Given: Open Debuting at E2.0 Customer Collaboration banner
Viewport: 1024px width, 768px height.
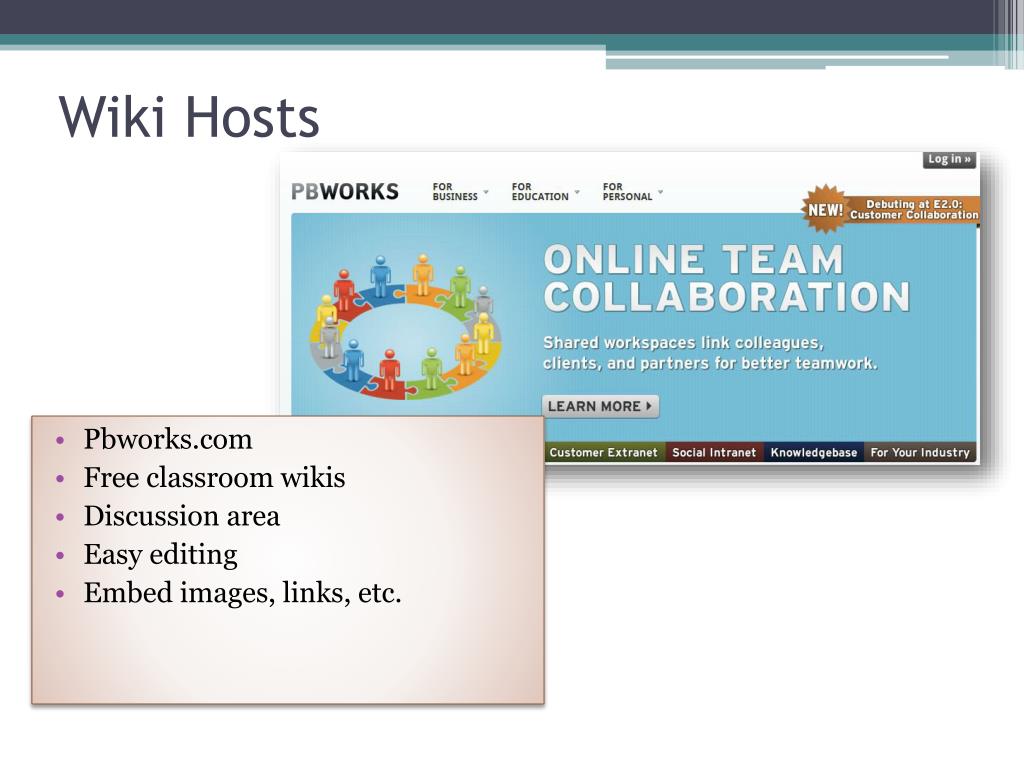Looking at the screenshot, I should pyautogui.click(x=914, y=210).
